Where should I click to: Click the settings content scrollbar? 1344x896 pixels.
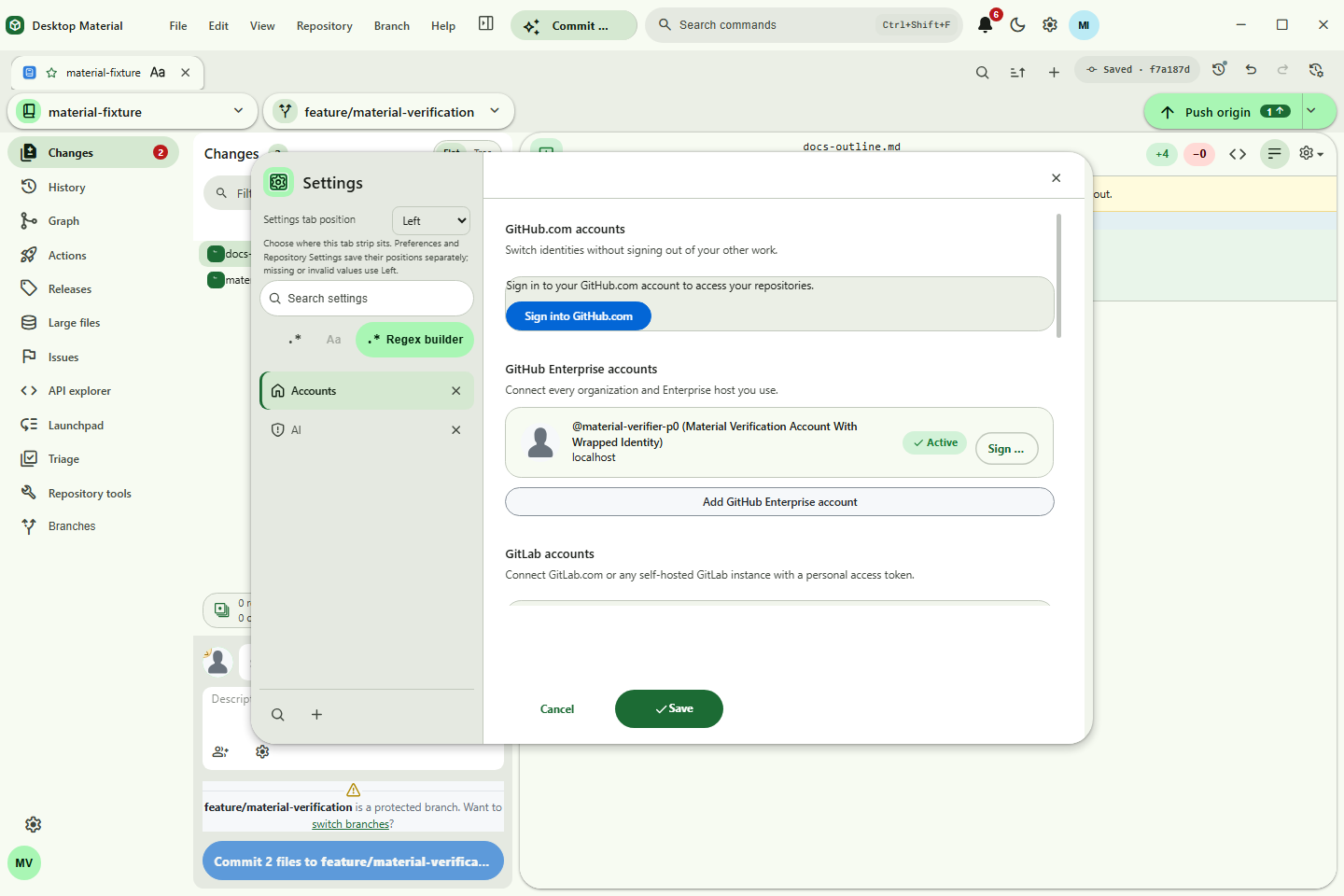click(1058, 275)
